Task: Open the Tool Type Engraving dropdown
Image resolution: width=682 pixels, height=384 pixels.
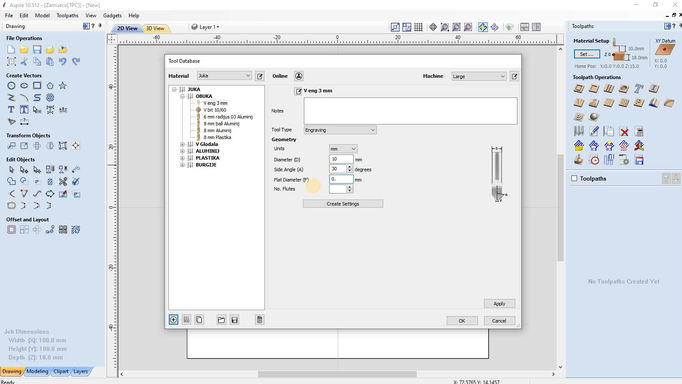Action: (340, 130)
